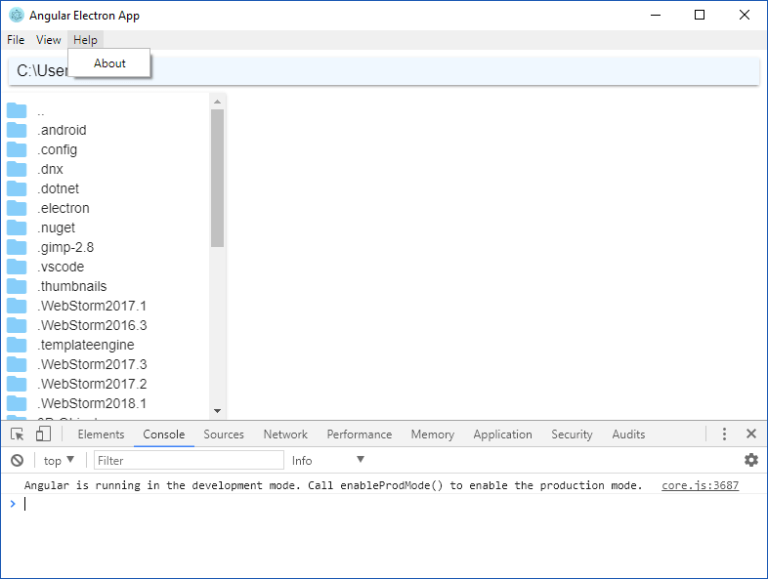Screen dimensions: 768x579
Task: Toggle the device toolbar icon
Action: (x=43, y=434)
